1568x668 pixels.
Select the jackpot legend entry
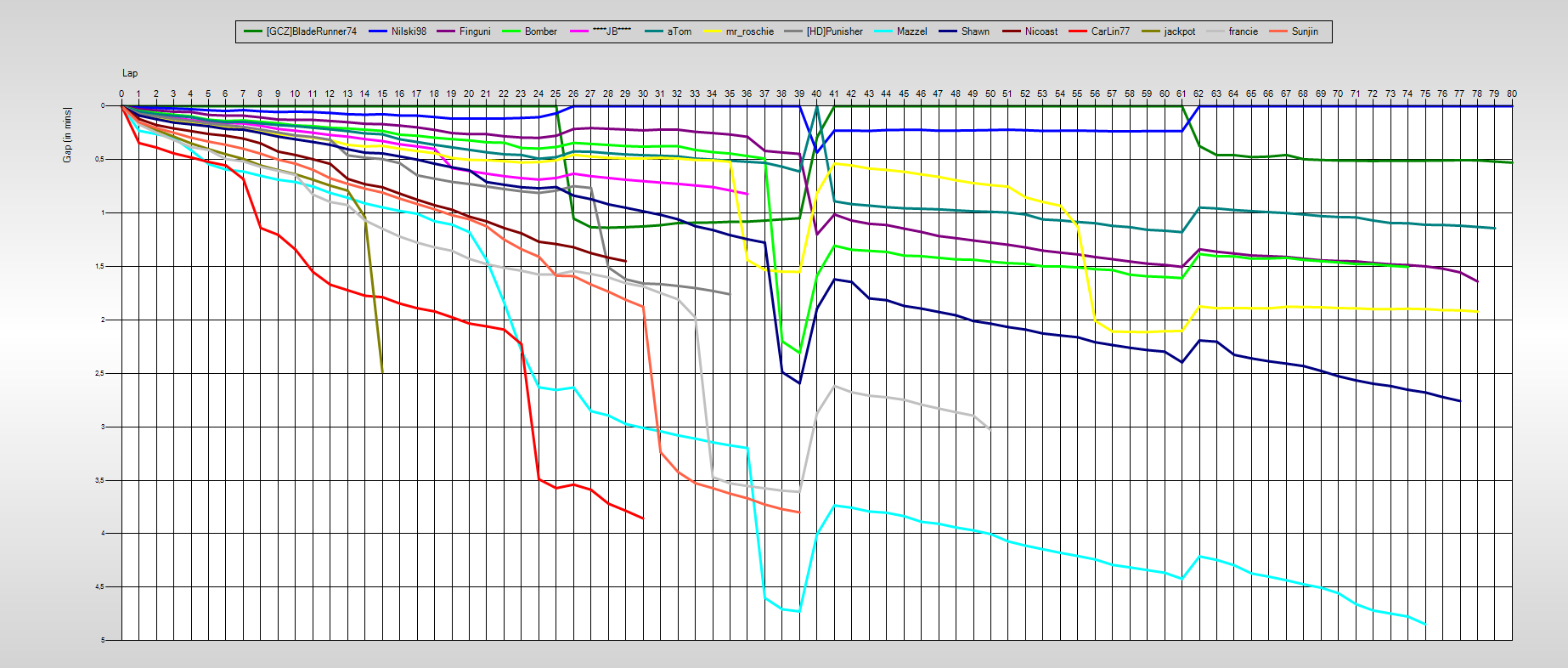pos(1179,31)
